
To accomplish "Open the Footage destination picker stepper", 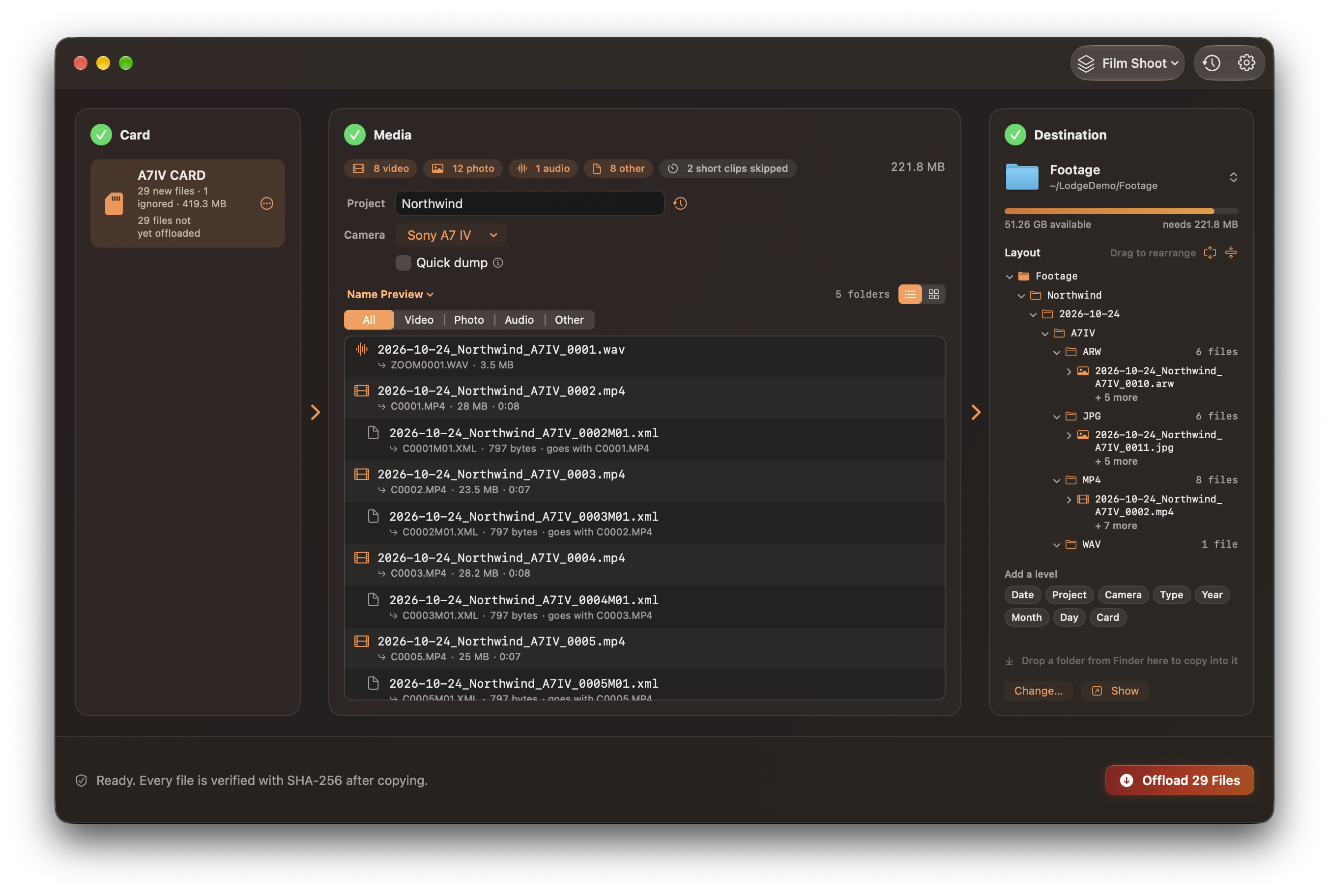I will (x=1233, y=177).
